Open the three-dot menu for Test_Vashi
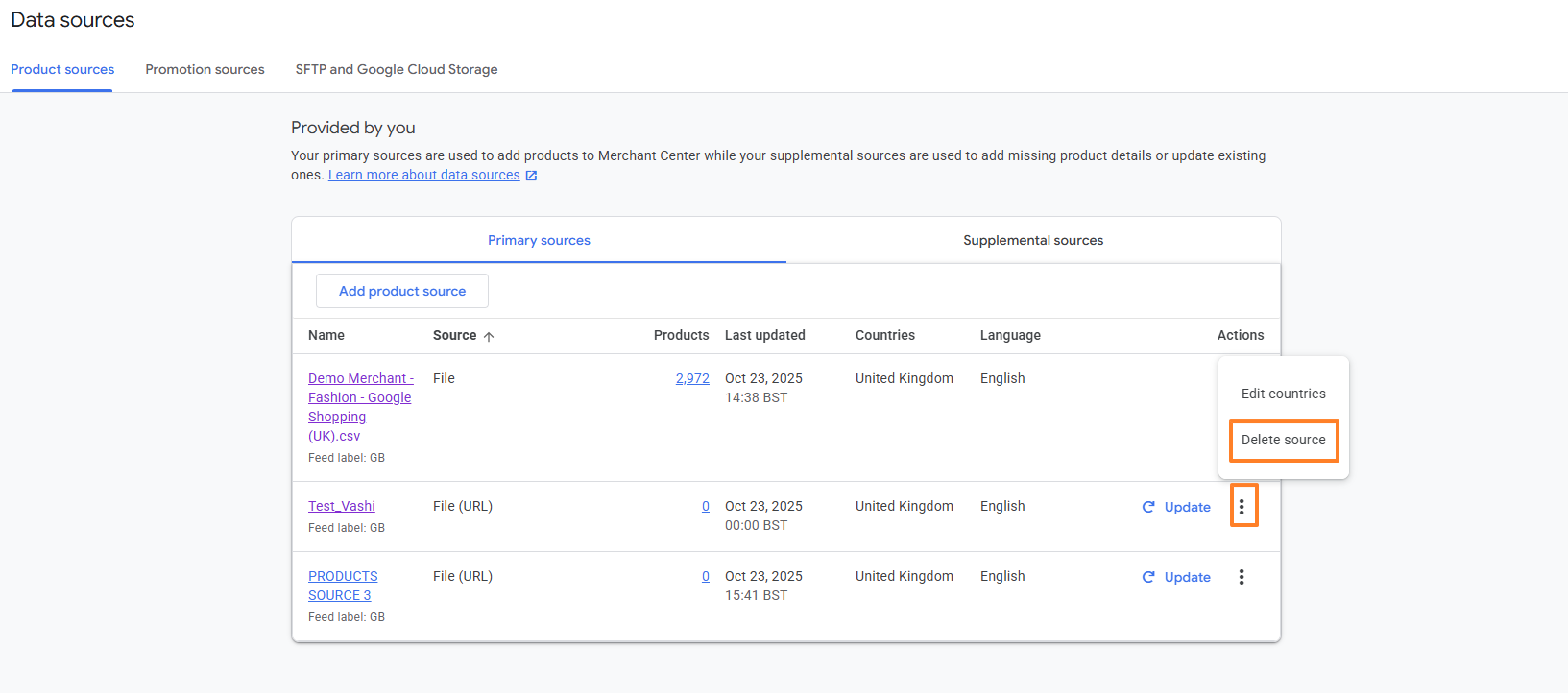The height and width of the screenshot is (693, 1568). (x=1242, y=507)
